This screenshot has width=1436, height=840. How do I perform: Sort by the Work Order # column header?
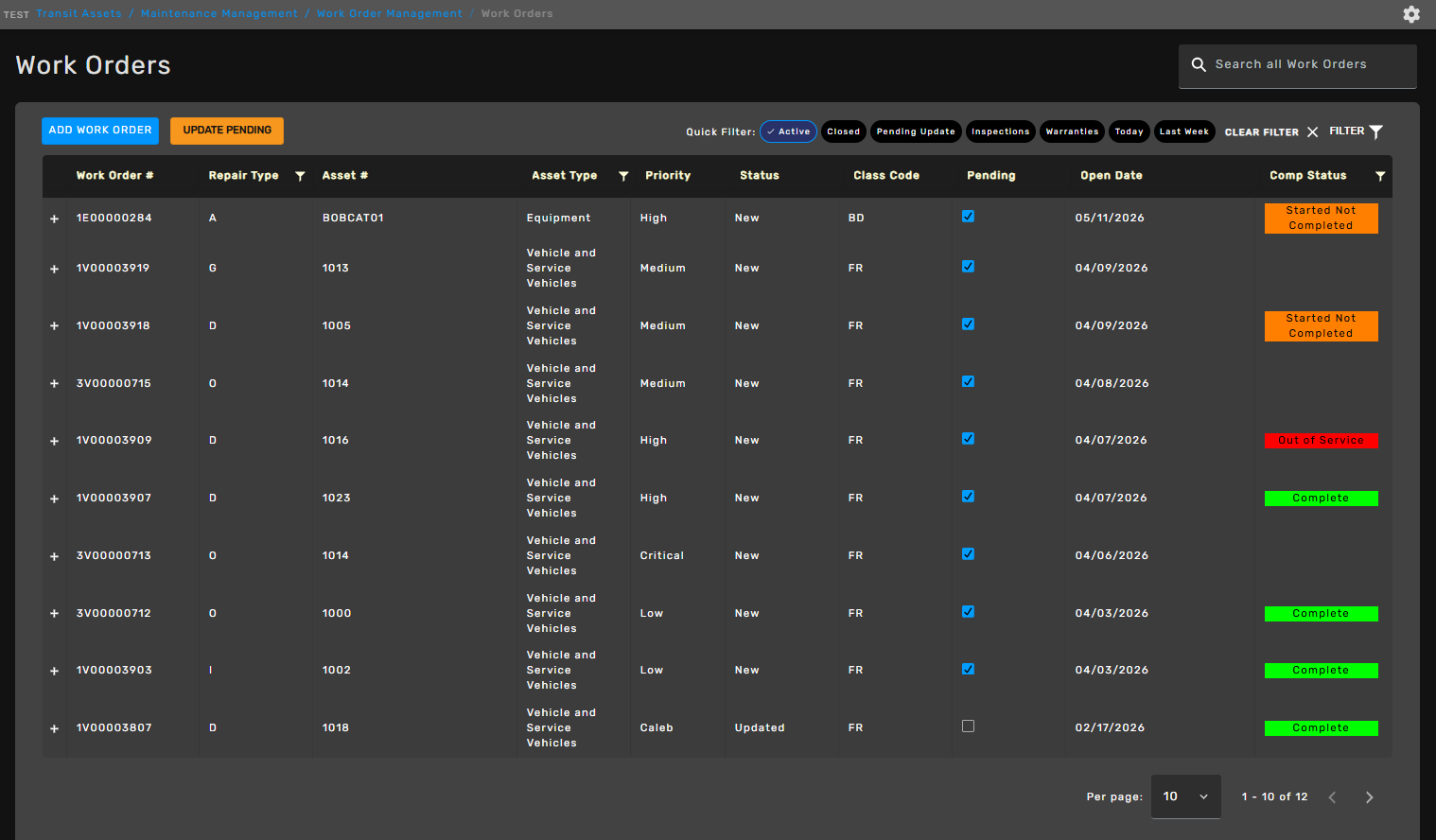click(x=115, y=176)
